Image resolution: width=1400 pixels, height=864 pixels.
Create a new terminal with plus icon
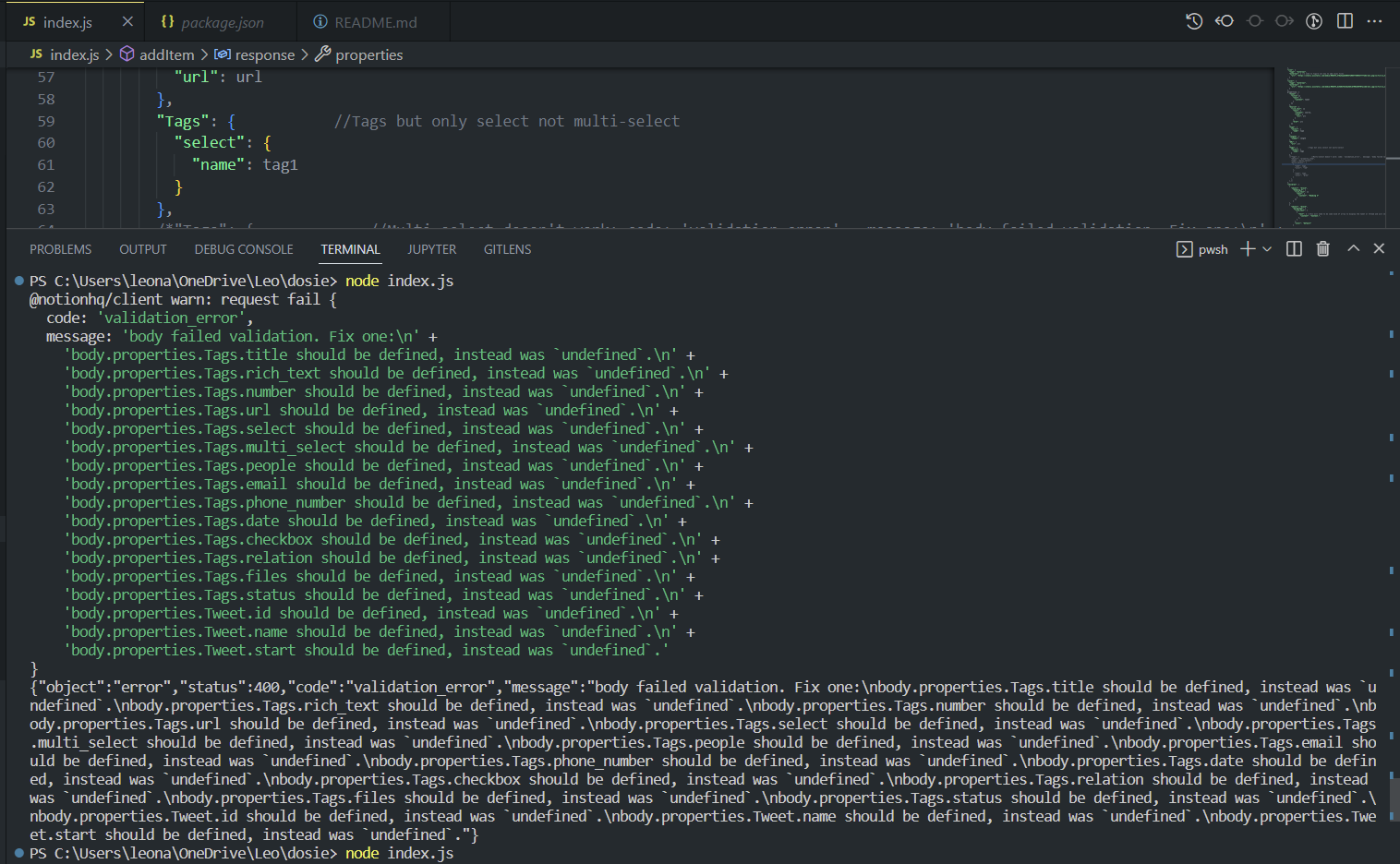point(1248,248)
